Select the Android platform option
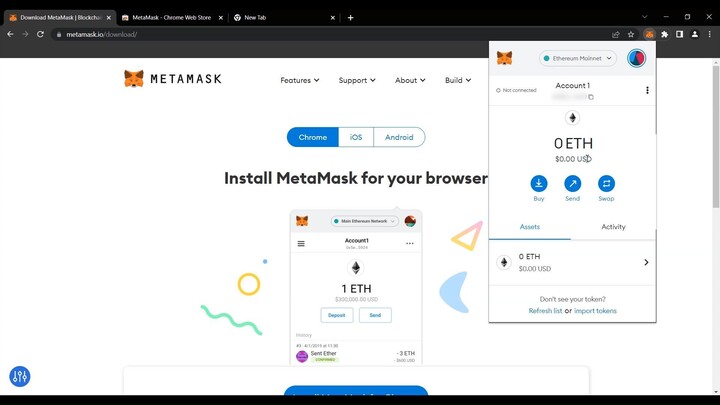720x405 pixels. pyautogui.click(x=399, y=137)
